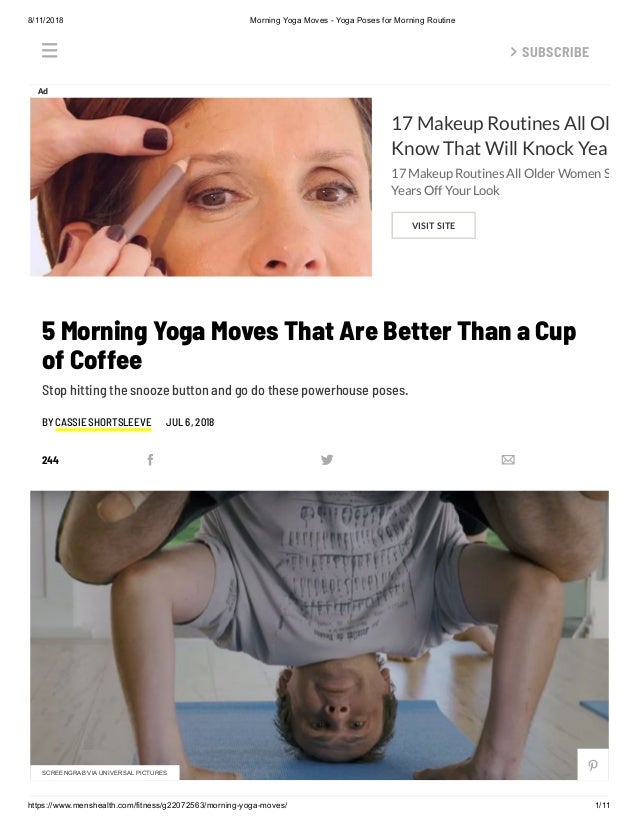Click the ad description about older women
The height and width of the screenshot is (826, 638).
pos(499,182)
